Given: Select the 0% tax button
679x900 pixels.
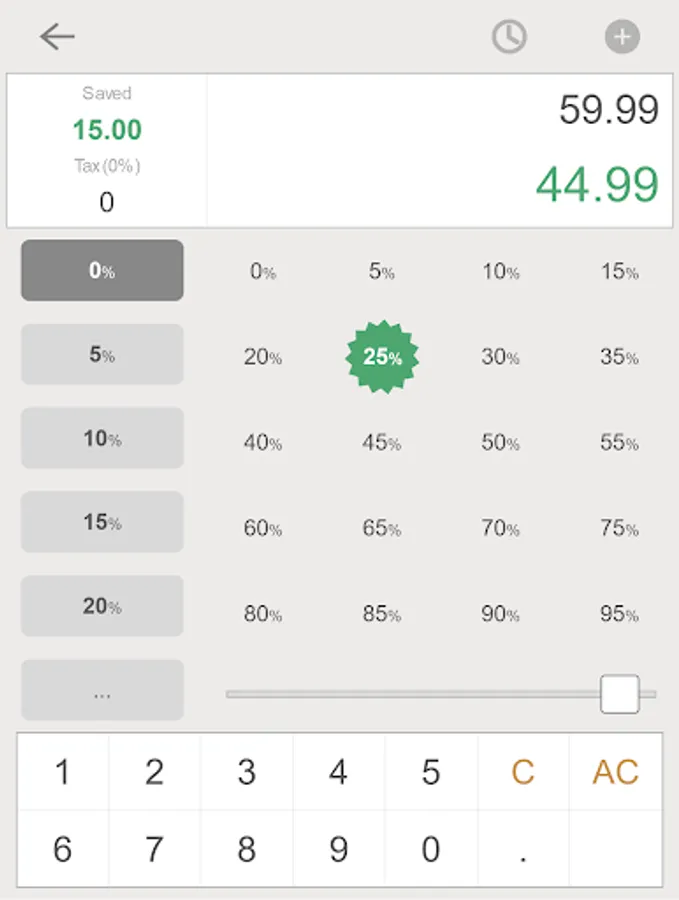Looking at the screenshot, I should pos(102,270).
